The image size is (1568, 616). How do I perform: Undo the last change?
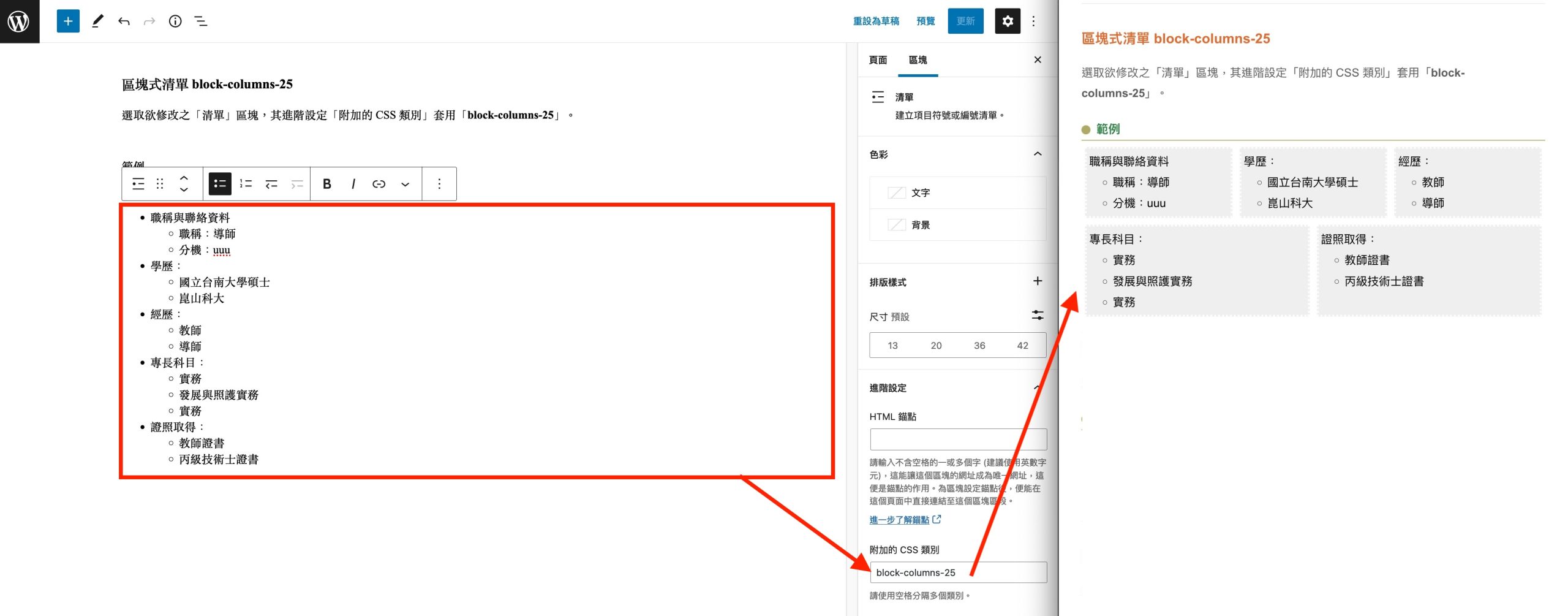pyautogui.click(x=124, y=21)
